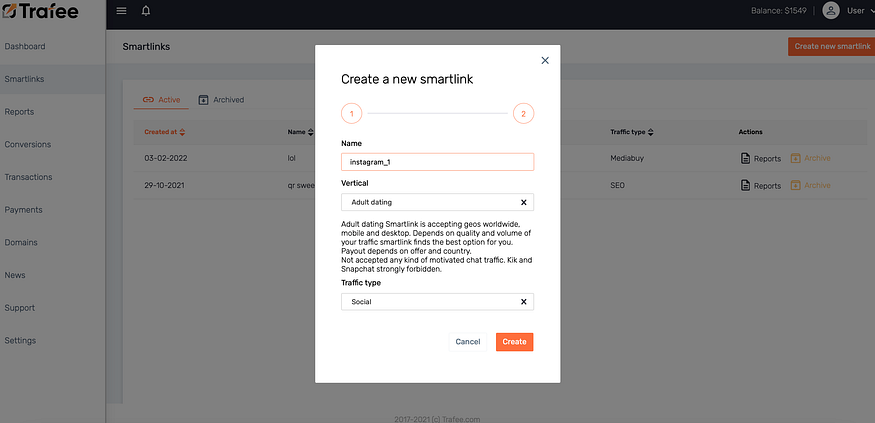Click the Archive icon for the 03-02-2022 row

click(x=796, y=158)
